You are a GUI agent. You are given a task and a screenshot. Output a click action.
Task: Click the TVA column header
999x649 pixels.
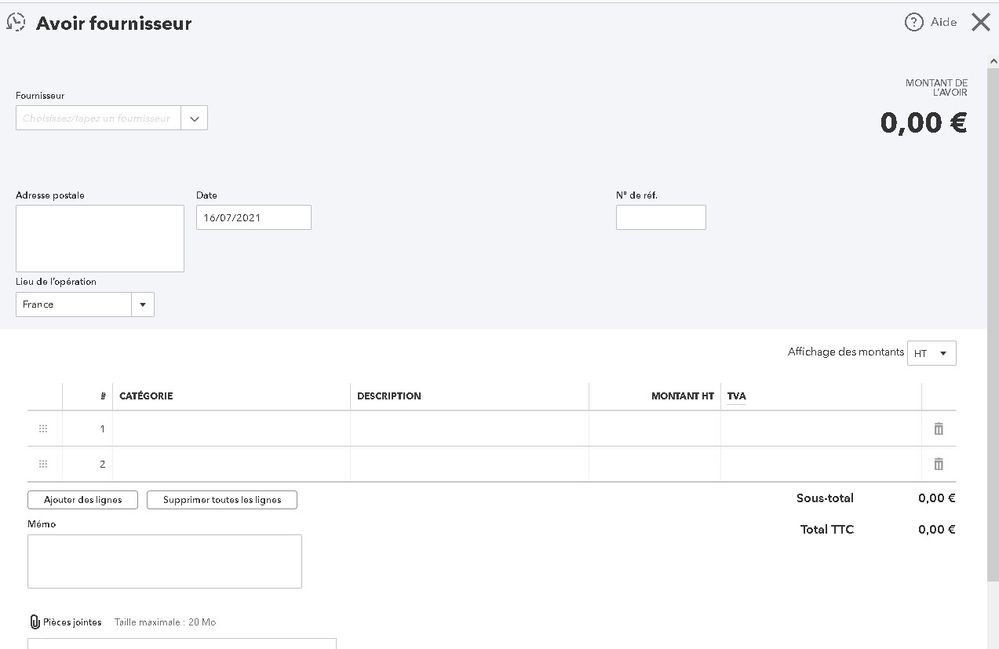click(736, 396)
